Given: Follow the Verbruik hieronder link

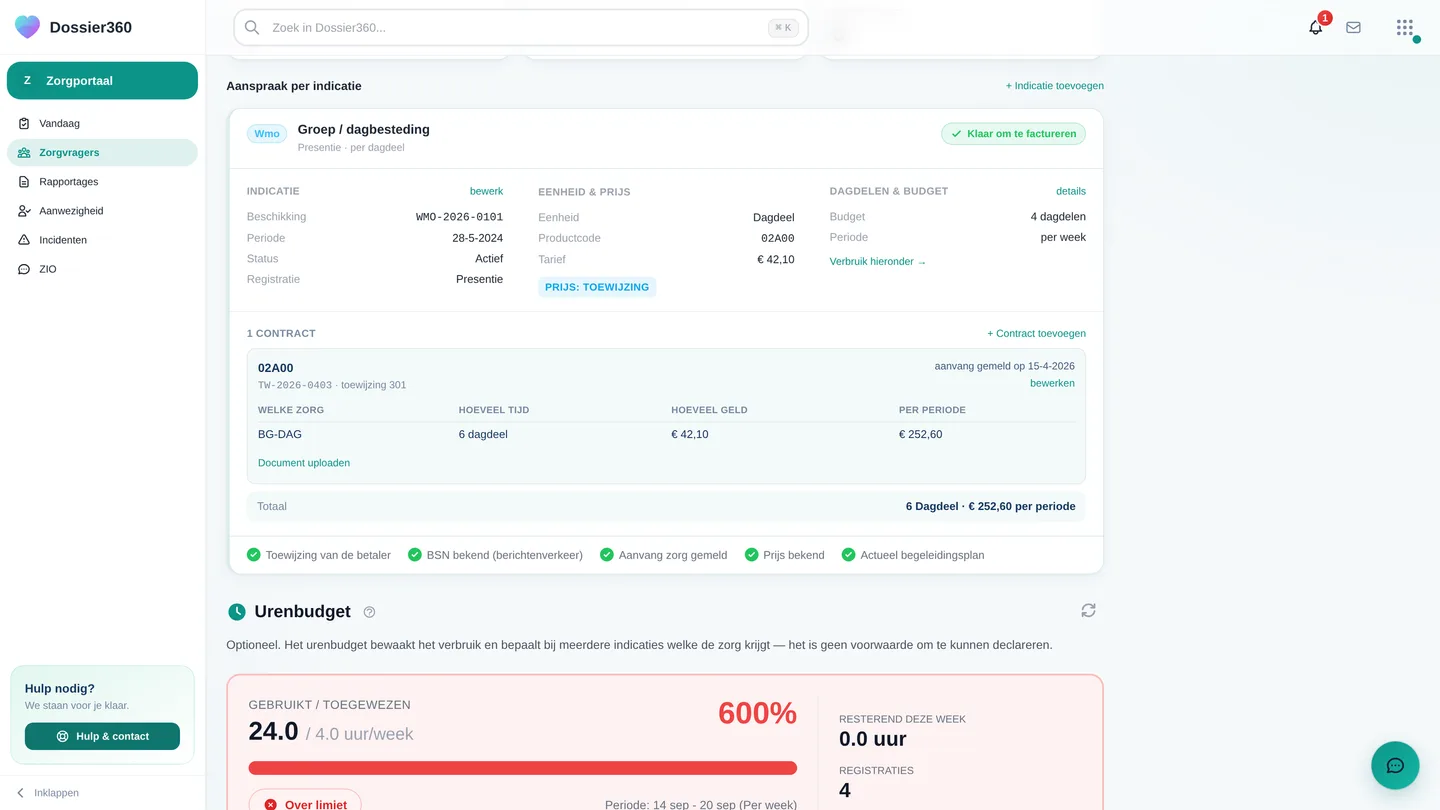Looking at the screenshot, I should coord(878,262).
